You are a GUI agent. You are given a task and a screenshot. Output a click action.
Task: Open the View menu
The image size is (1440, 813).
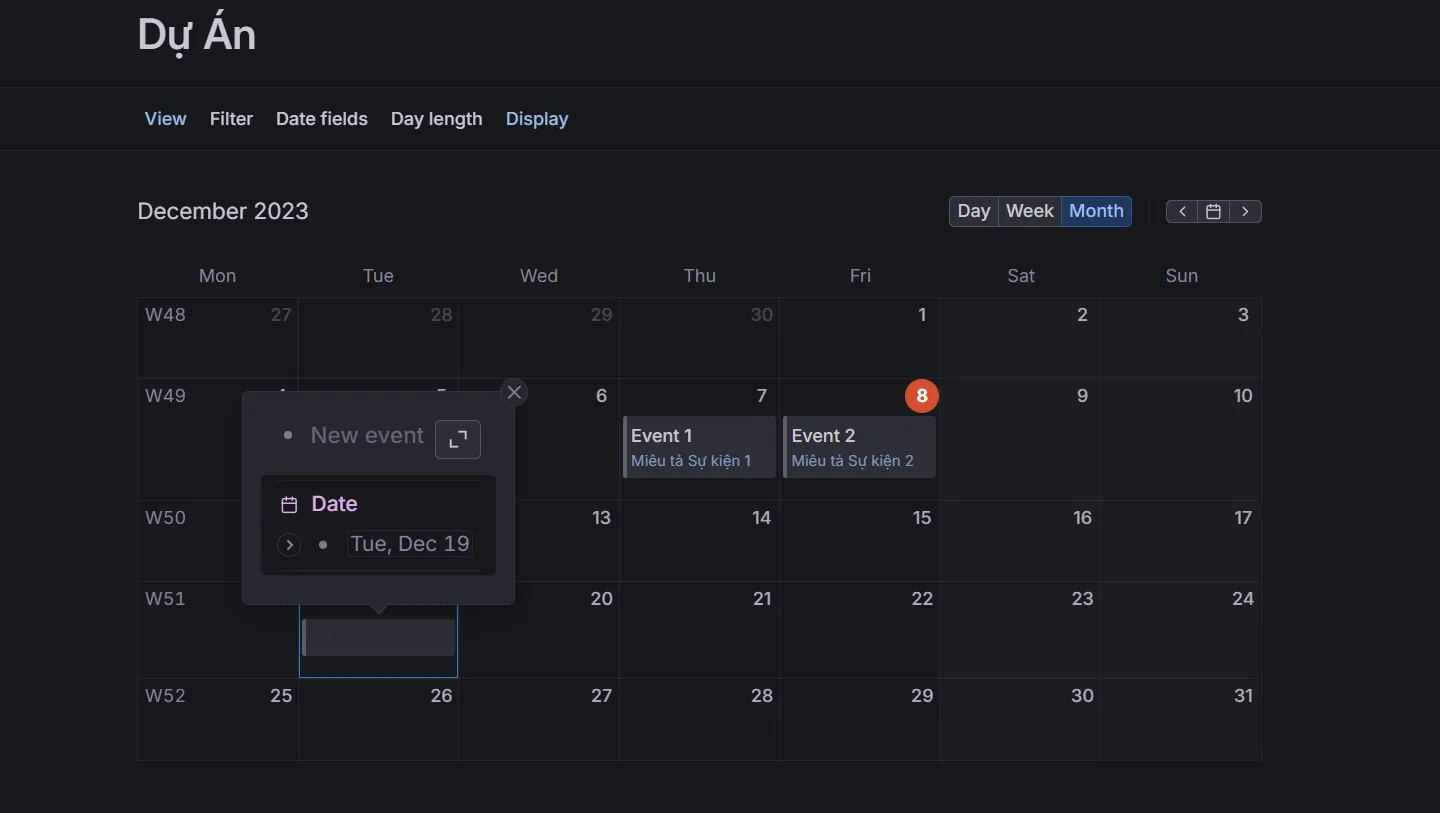[165, 119]
